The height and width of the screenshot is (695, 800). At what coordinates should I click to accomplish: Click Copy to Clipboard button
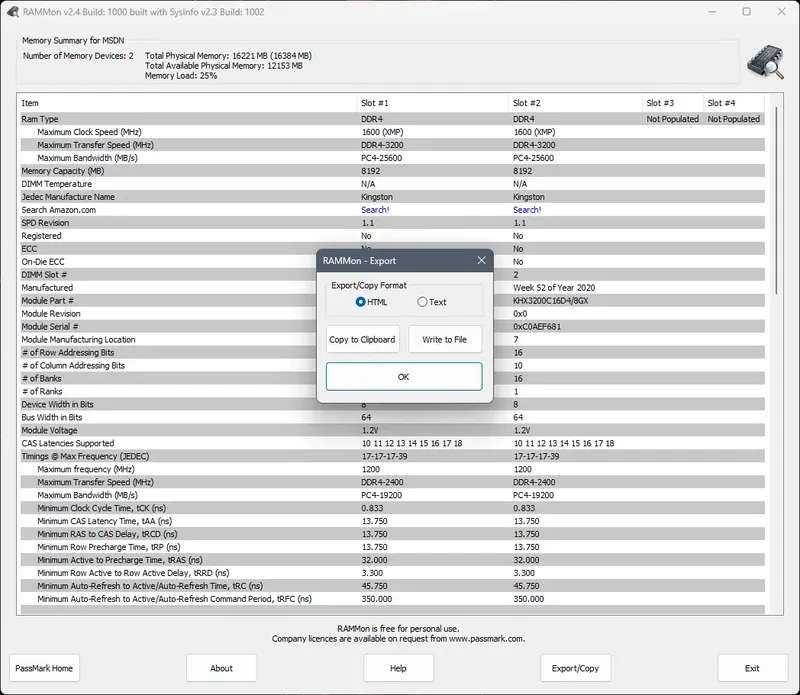(362, 339)
